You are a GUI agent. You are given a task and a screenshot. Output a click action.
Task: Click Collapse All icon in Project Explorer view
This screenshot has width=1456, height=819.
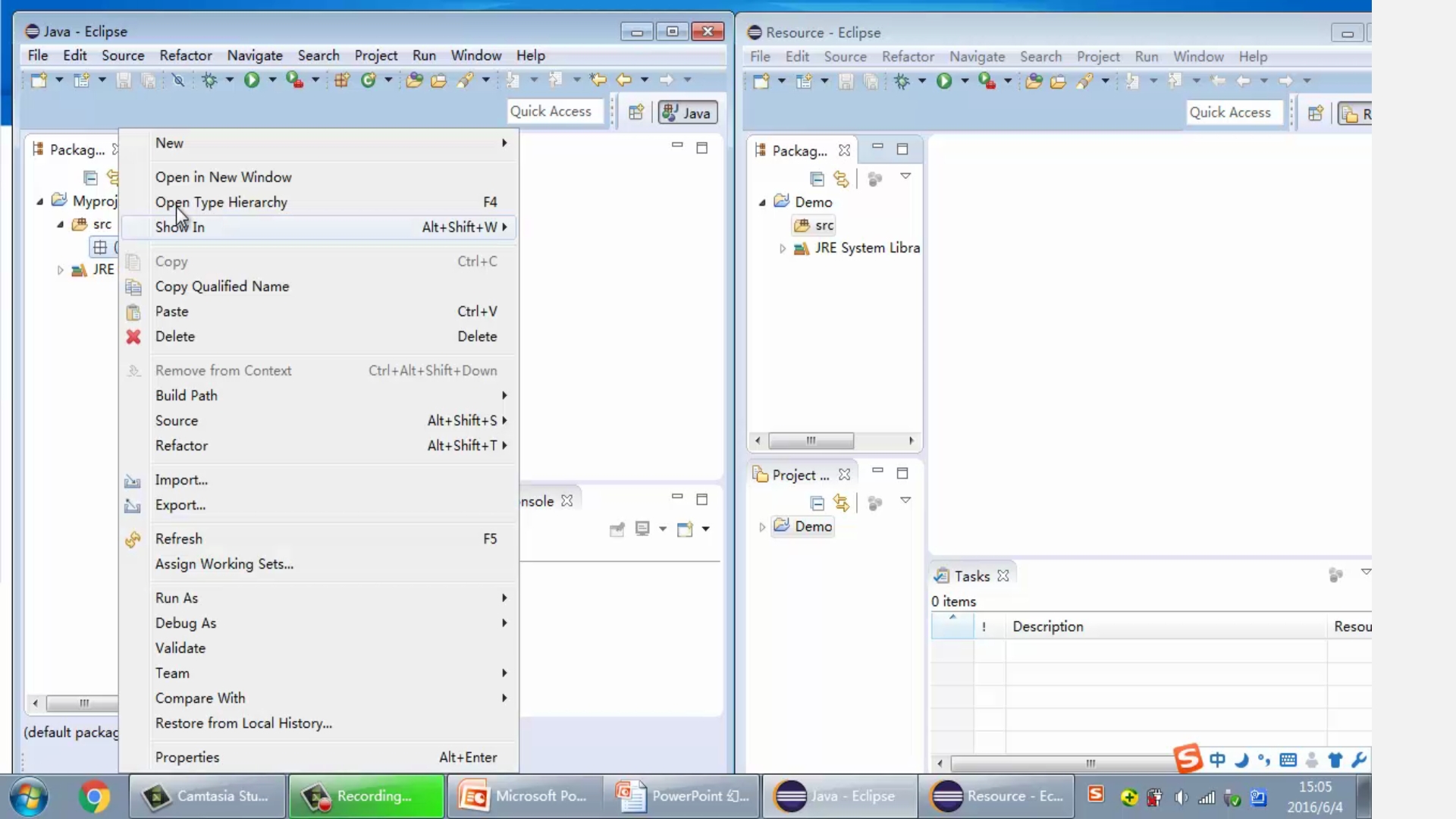pos(817,503)
